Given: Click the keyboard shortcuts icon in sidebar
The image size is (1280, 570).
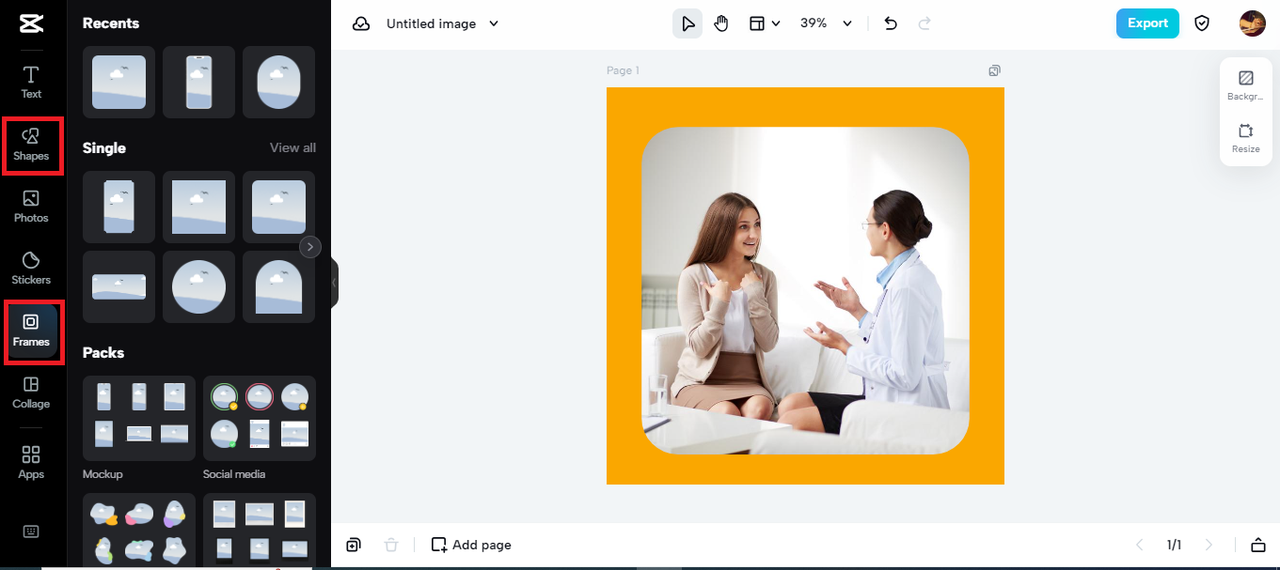Looking at the screenshot, I should pyautogui.click(x=31, y=531).
